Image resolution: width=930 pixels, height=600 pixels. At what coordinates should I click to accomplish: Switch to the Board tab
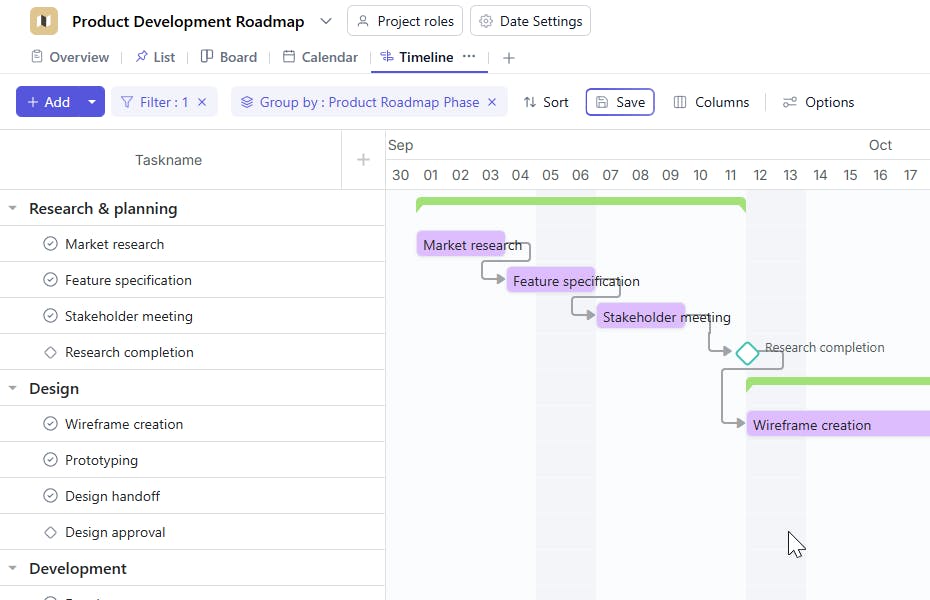pos(229,57)
